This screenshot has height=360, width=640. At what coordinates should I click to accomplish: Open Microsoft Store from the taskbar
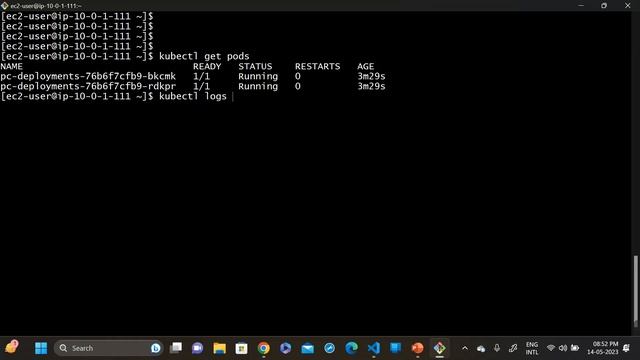click(241, 348)
